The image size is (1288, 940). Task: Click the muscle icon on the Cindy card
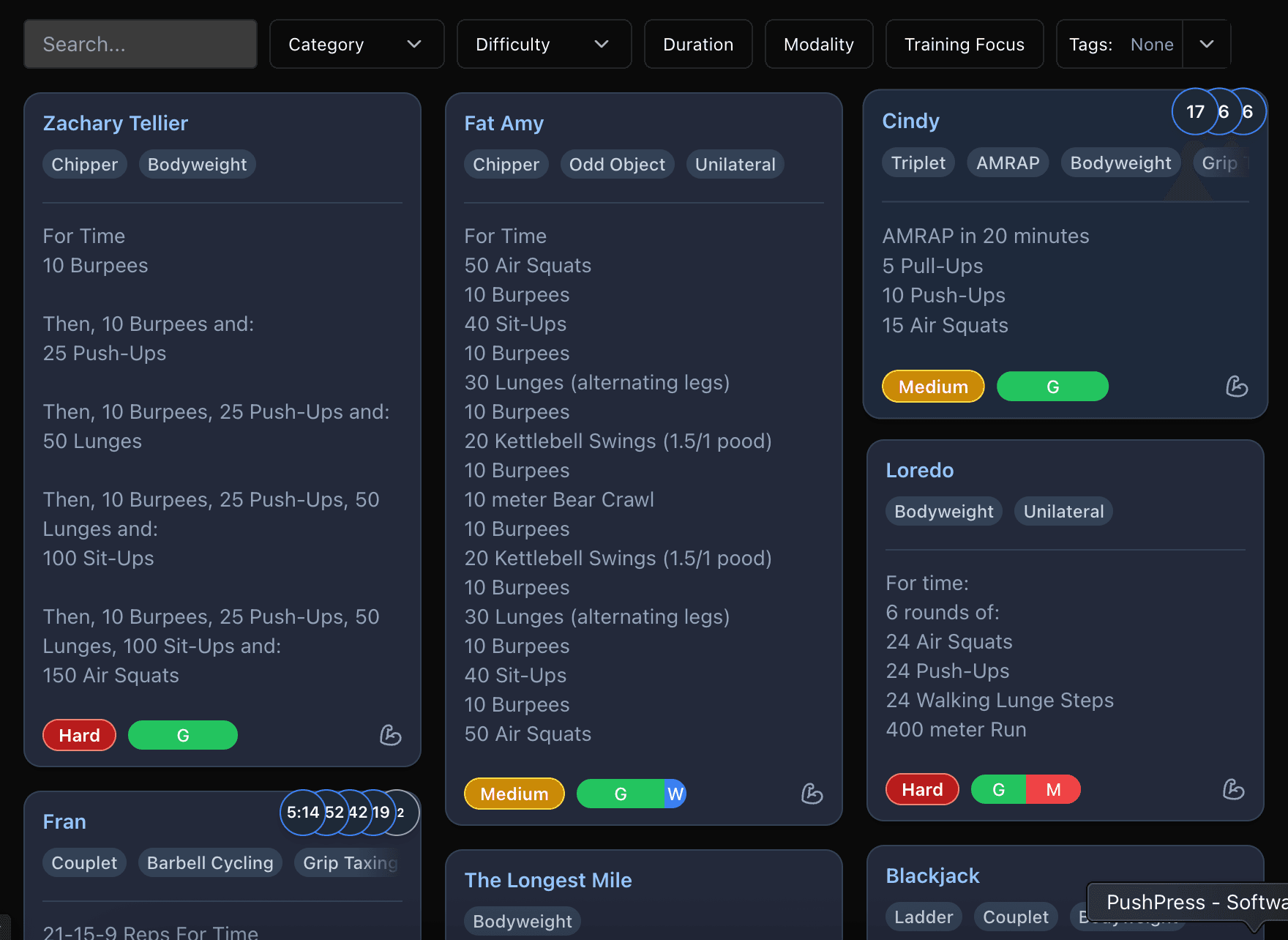click(1237, 386)
